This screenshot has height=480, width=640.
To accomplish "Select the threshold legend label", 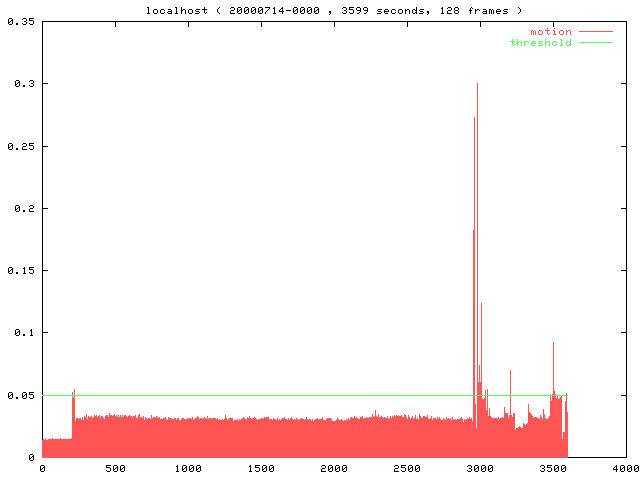I will 540,43.
